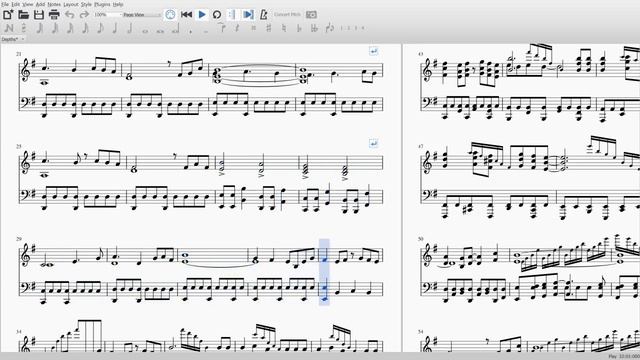
Task: Toggle pan score during playback
Action: 248,15
